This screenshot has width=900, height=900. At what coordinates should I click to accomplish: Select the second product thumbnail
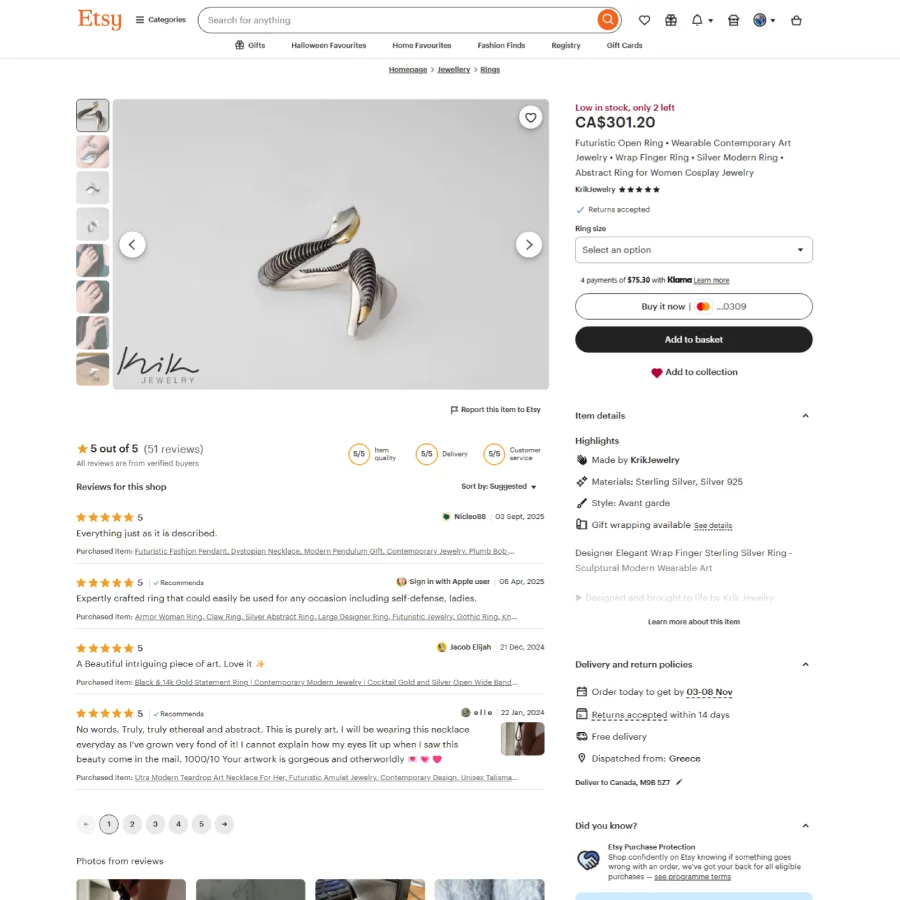[x=92, y=152]
